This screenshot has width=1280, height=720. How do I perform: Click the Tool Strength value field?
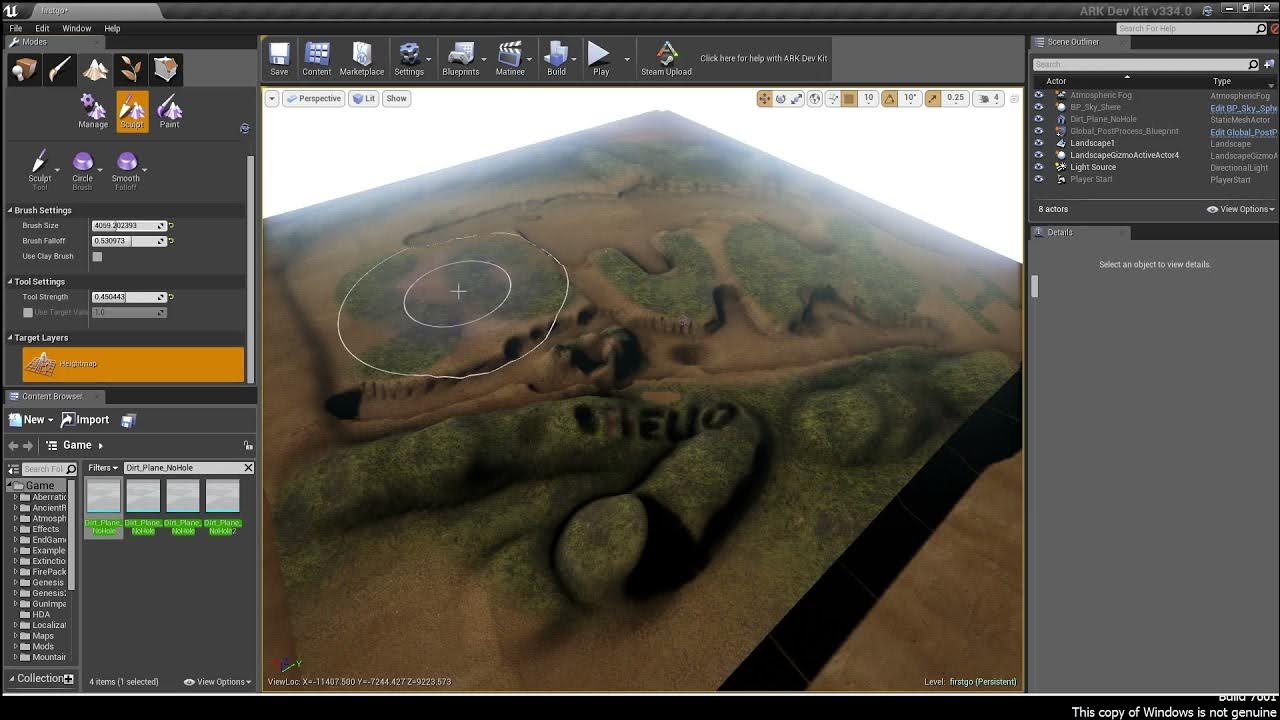pos(128,297)
